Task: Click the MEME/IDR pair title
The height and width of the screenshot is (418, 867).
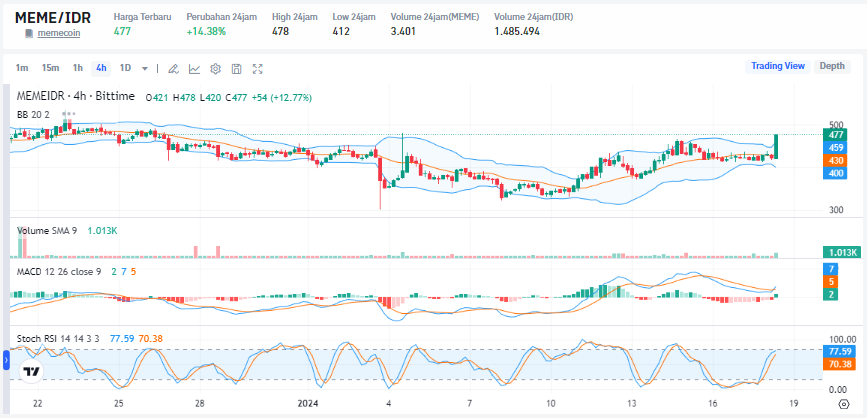Action: tap(53, 17)
